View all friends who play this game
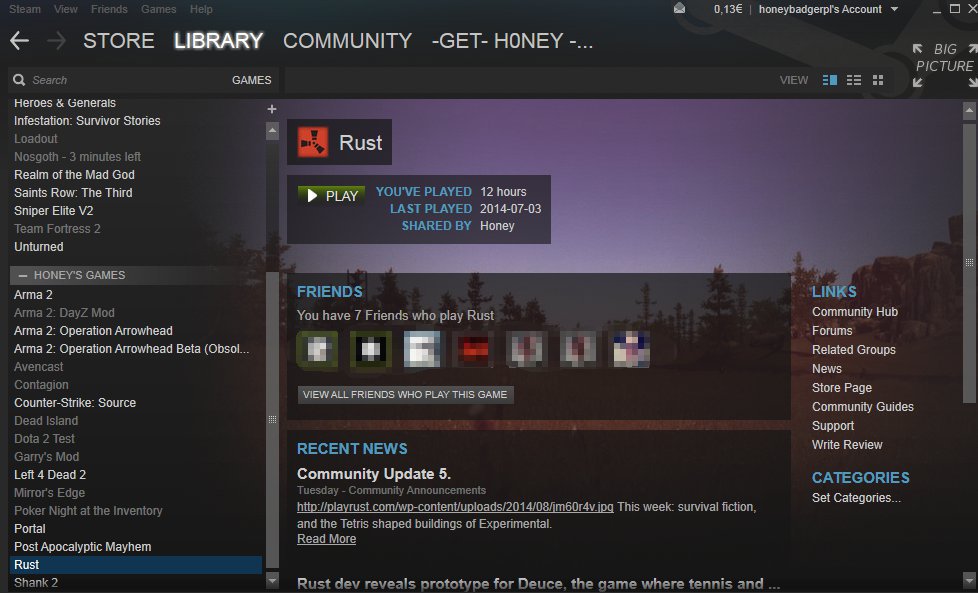 coord(405,395)
